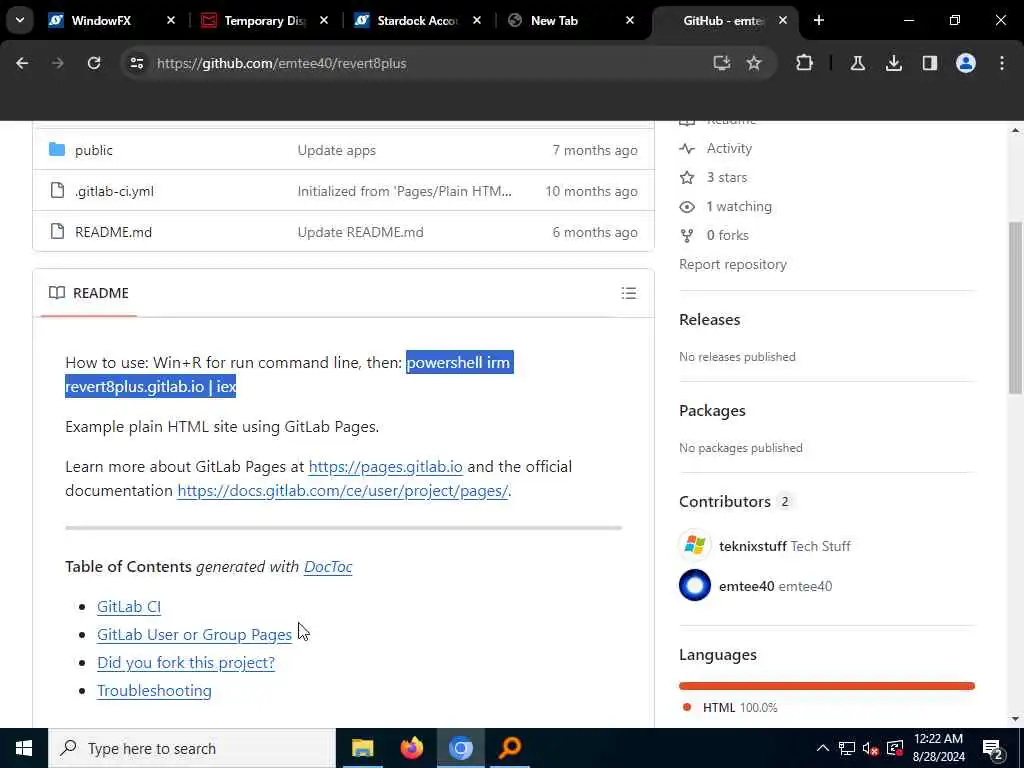Switch to the WindowFX tab
The width and height of the screenshot is (1024, 768).
pyautogui.click(x=101, y=21)
